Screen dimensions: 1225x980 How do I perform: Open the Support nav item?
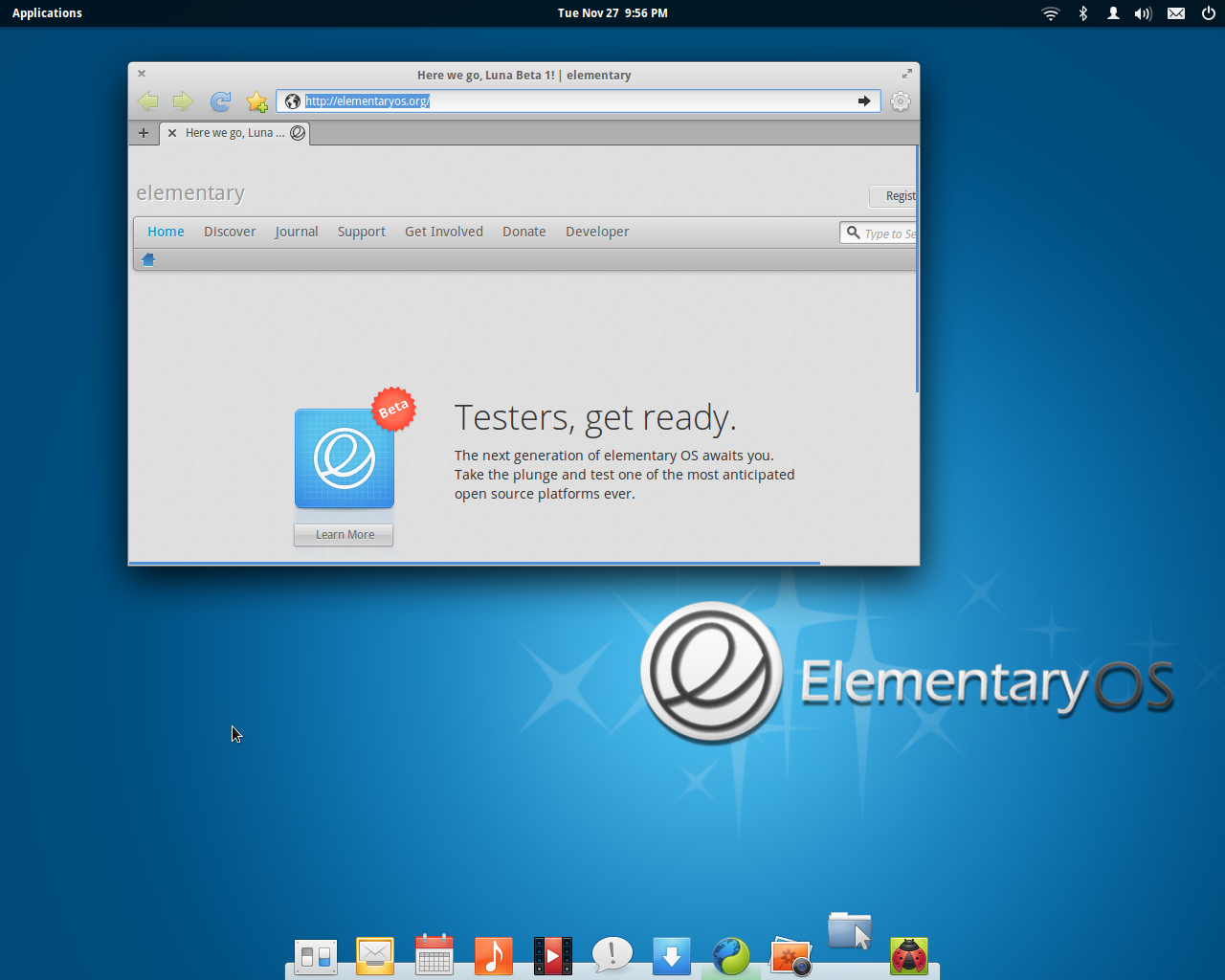[x=362, y=232]
